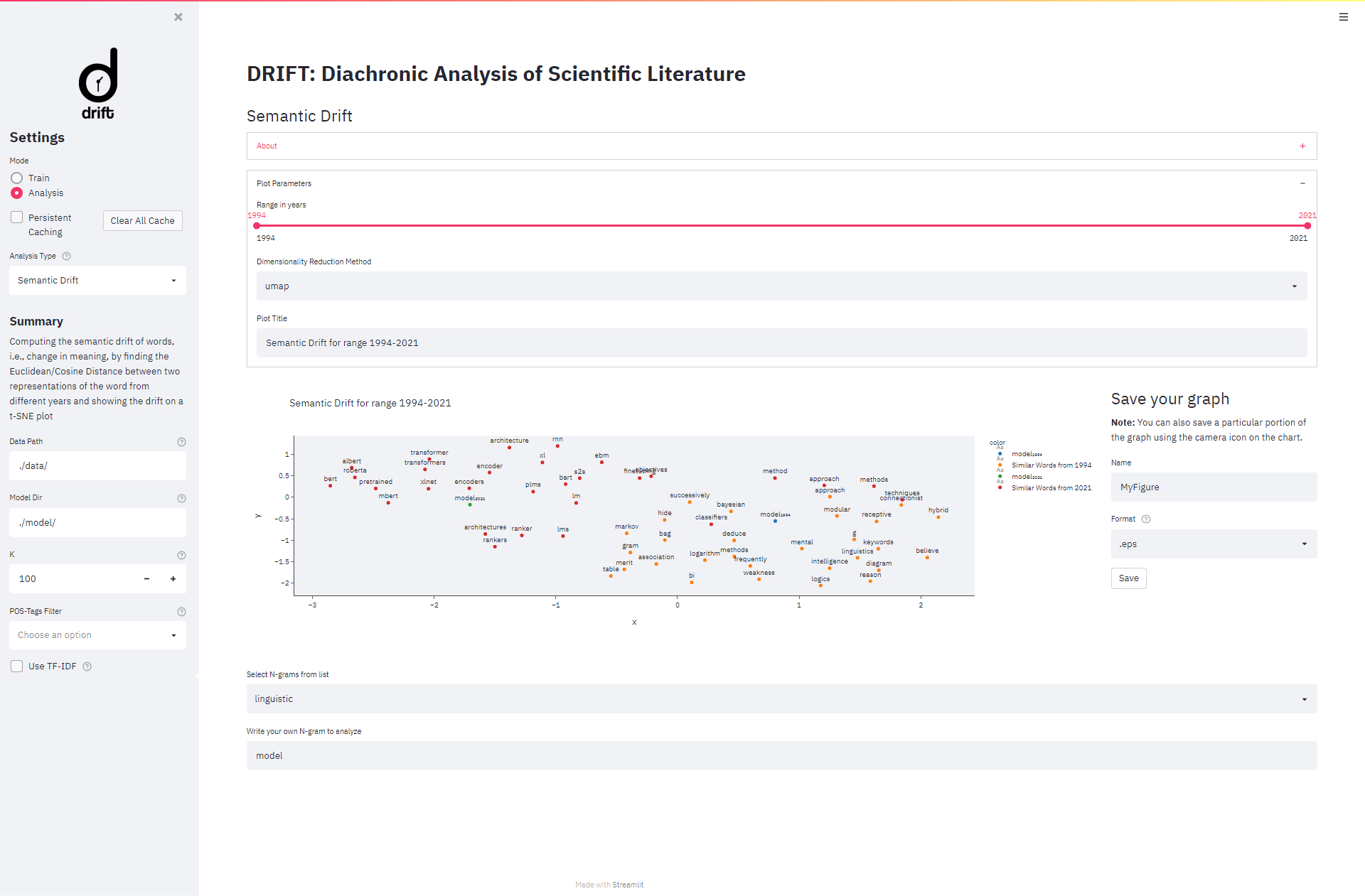Open the hamburger menu at top right

[x=1343, y=17]
